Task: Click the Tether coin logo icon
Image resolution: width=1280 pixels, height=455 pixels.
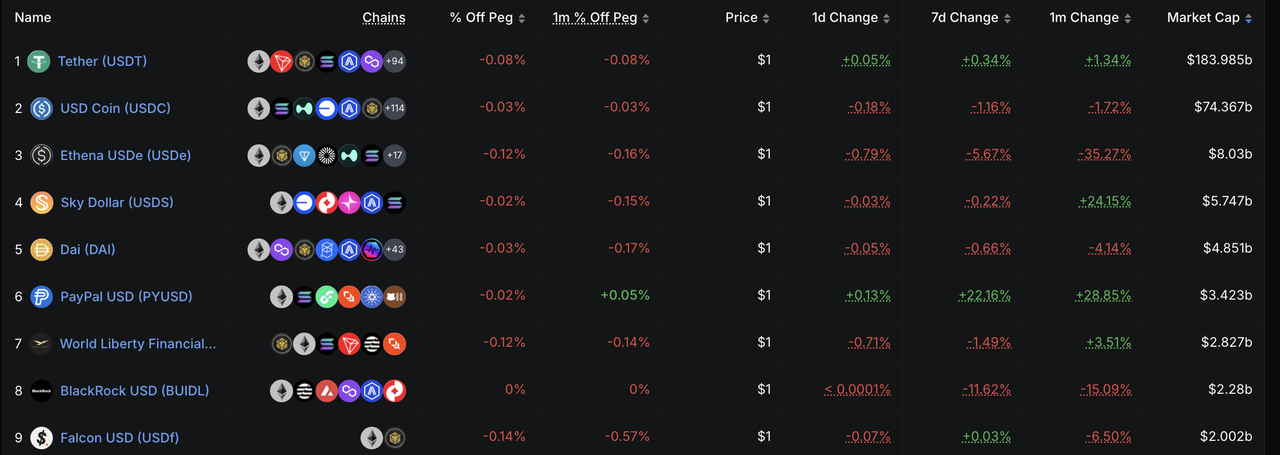Action: point(39,62)
